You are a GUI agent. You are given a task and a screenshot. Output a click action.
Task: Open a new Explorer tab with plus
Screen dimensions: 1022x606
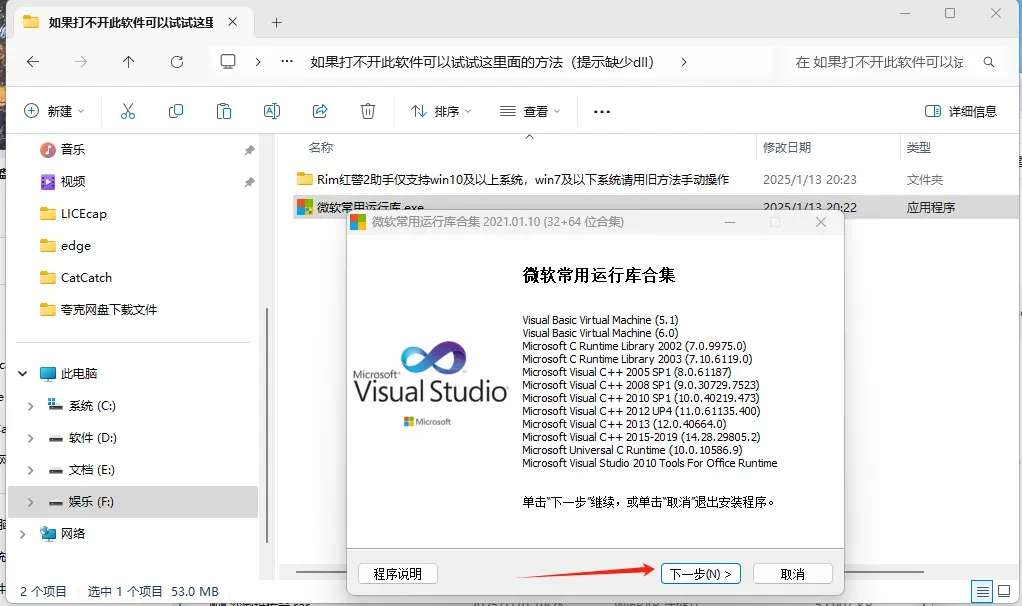pos(276,23)
